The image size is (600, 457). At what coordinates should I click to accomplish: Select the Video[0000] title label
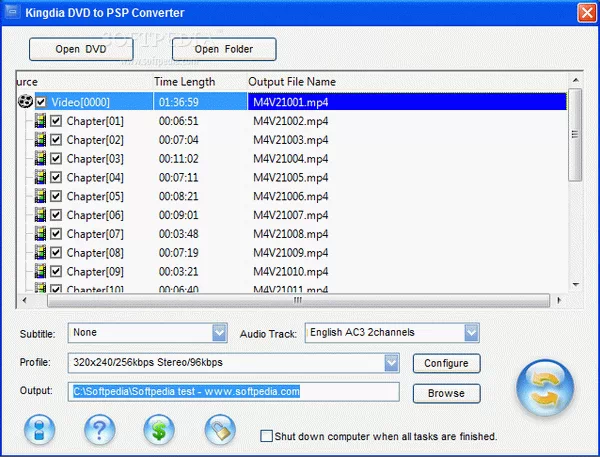[80, 102]
